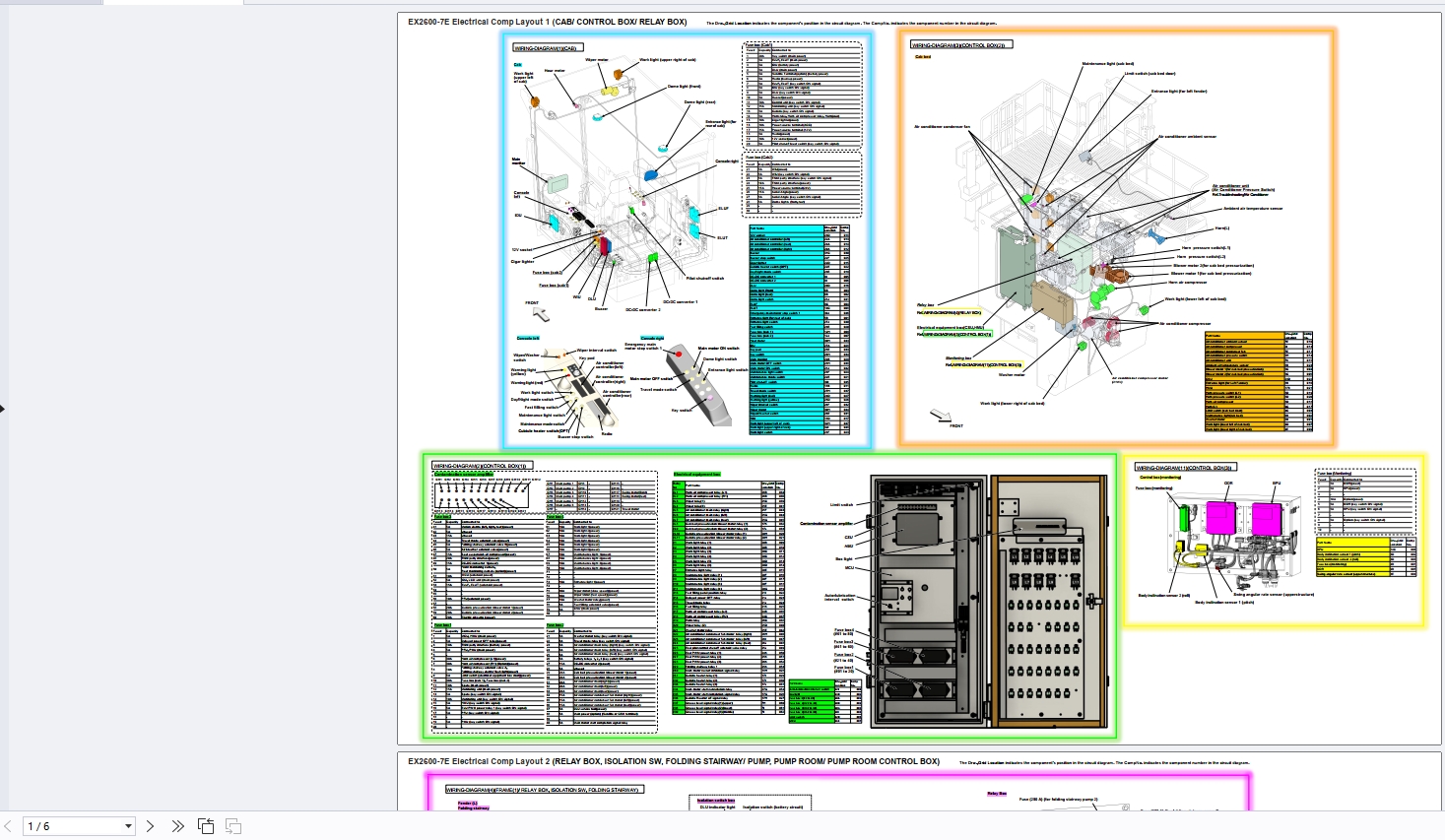This screenshot has width=1445, height=840.
Task: Jump to last page with double arrow
Action: (x=177, y=826)
